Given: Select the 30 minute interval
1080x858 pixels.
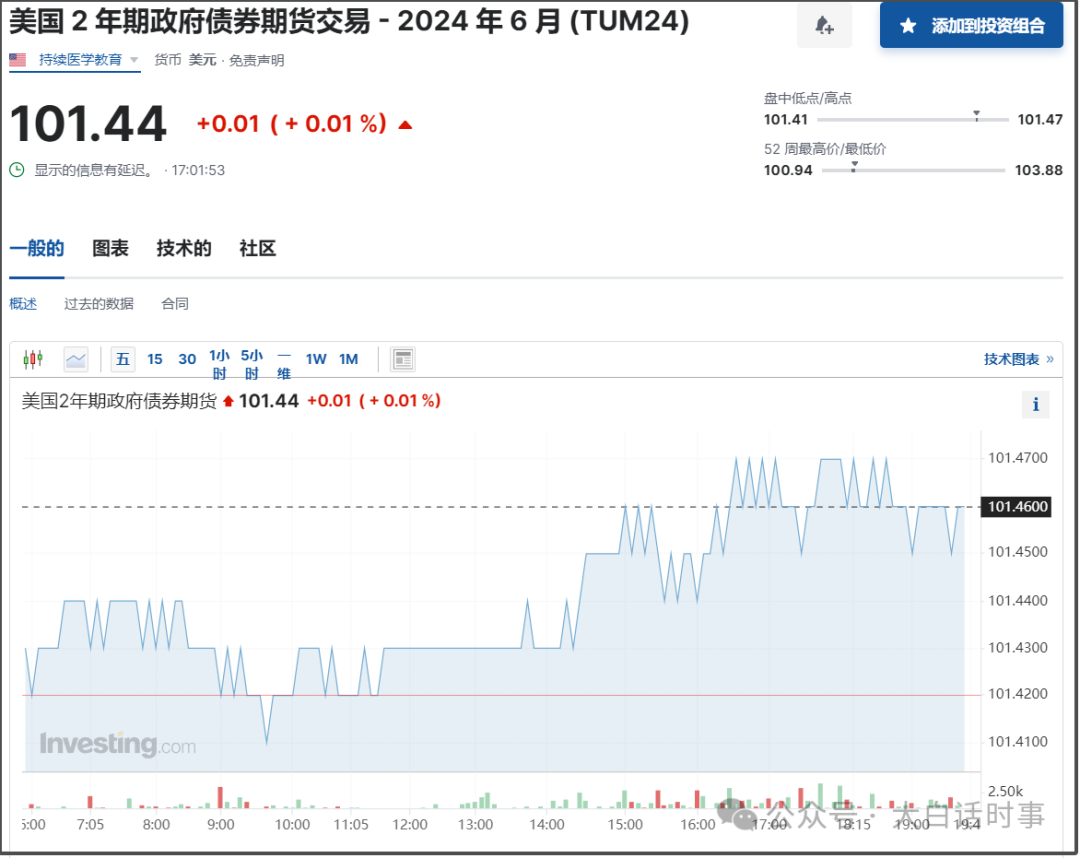Looking at the screenshot, I should point(187,359).
